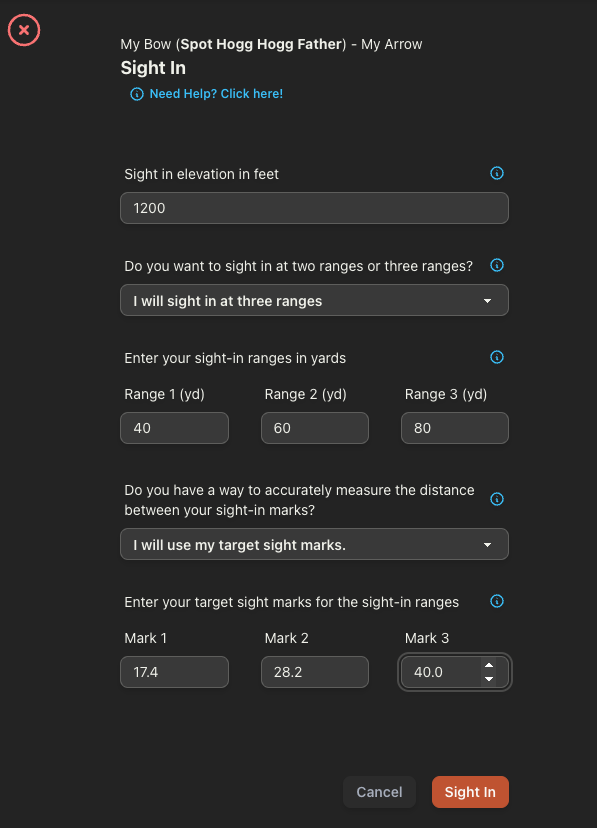Close the Sight In dialog
The image size is (597, 828).
(24, 30)
